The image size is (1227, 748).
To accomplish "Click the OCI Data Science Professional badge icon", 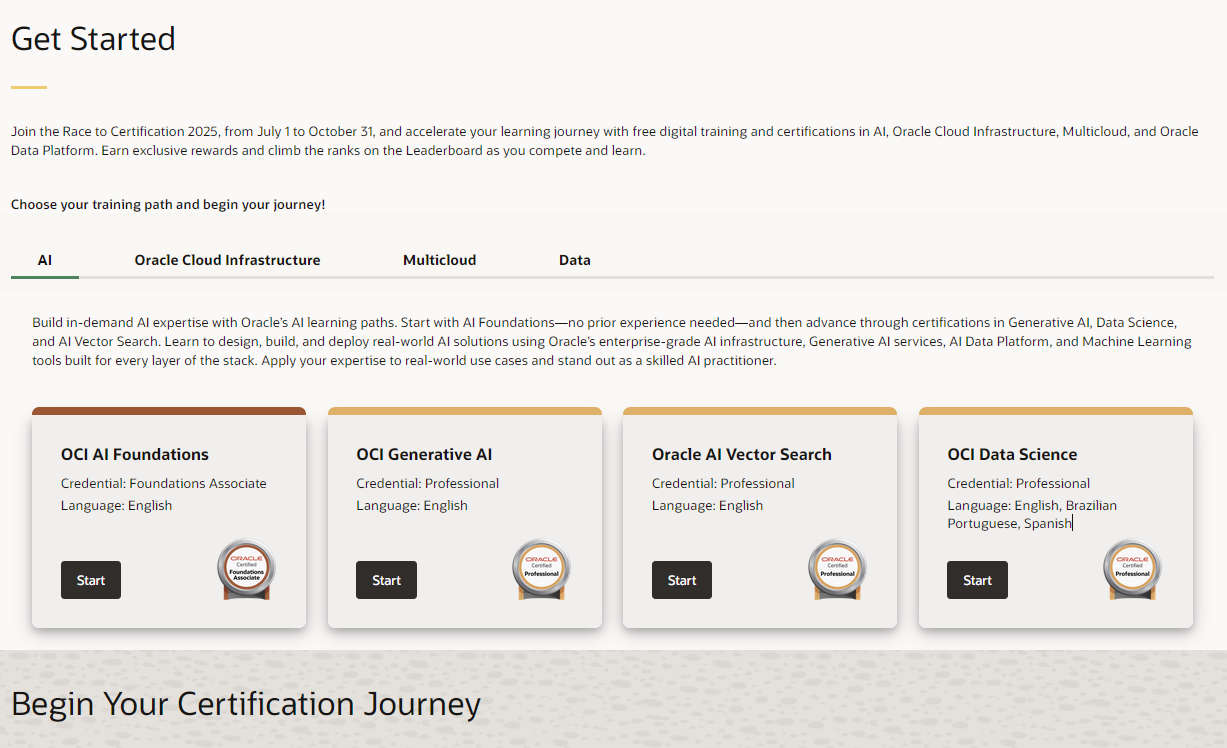I will [x=1132, y=570].
